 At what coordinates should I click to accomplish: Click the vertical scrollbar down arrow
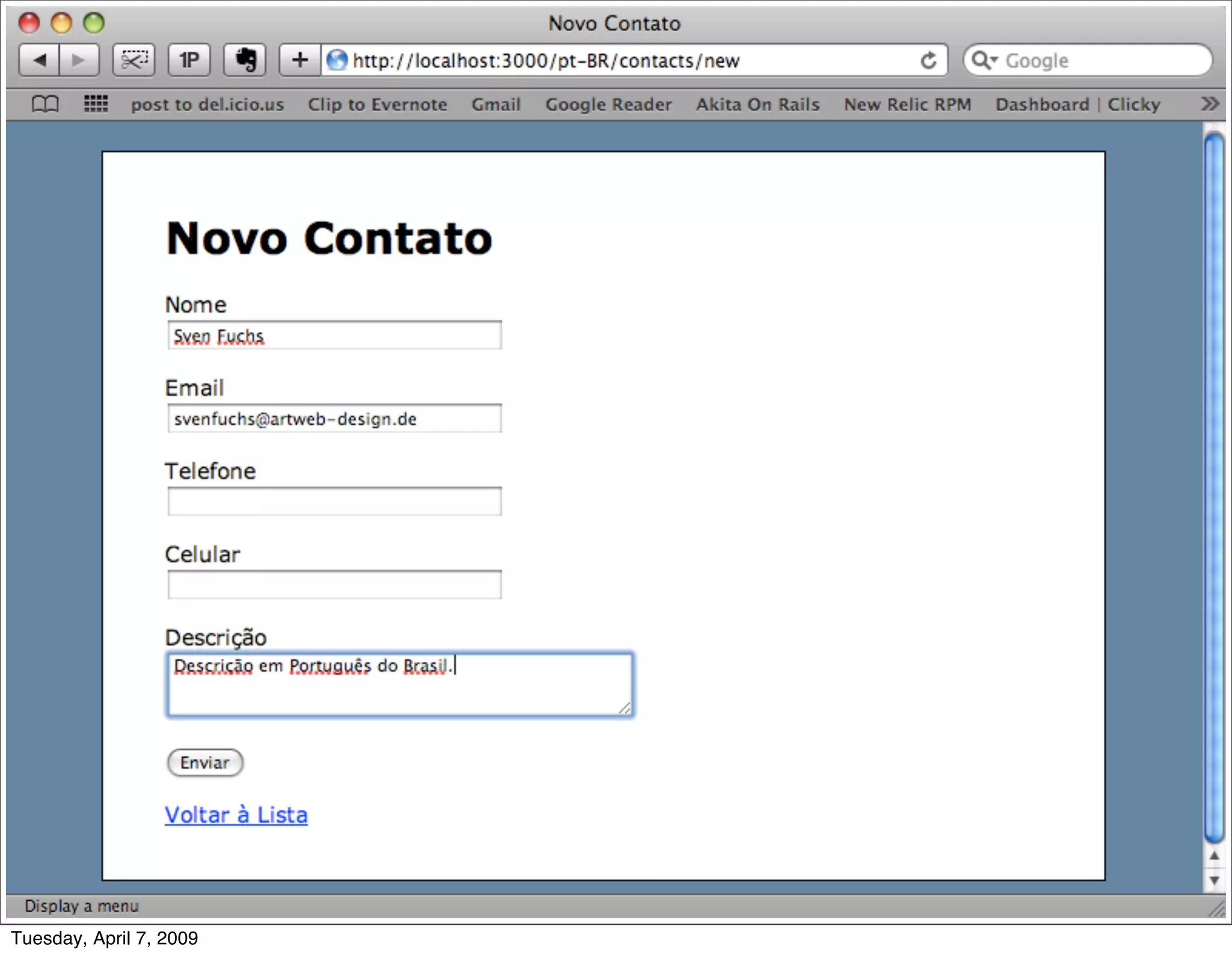pyautogui.click(x=1214, y=880)
